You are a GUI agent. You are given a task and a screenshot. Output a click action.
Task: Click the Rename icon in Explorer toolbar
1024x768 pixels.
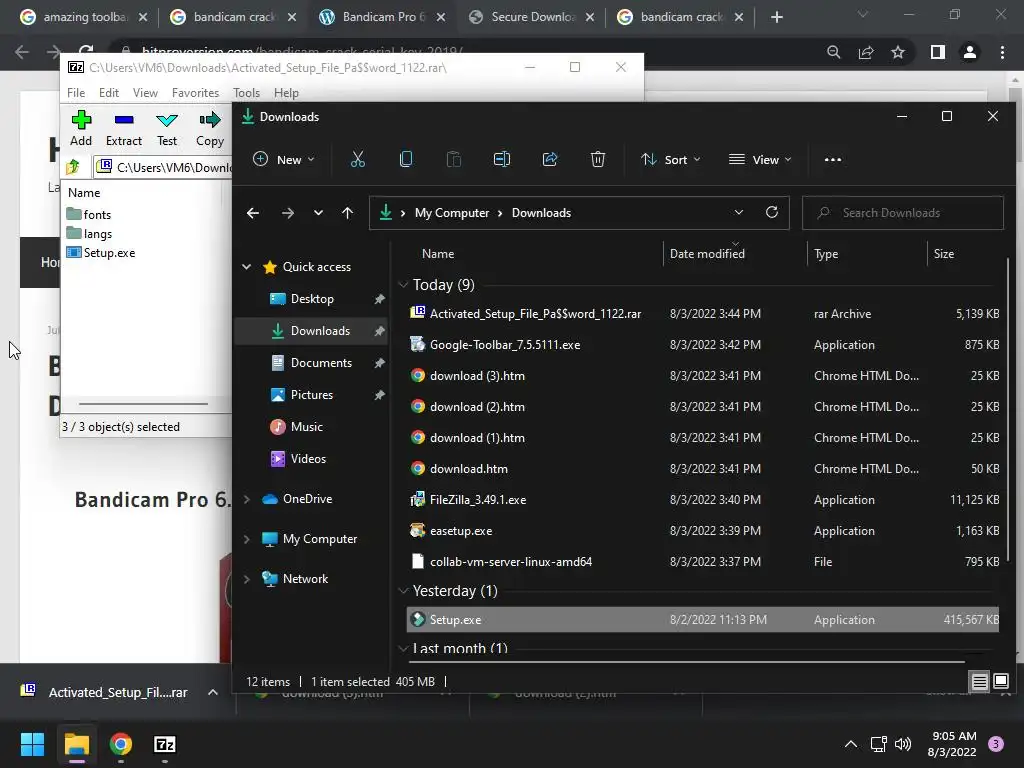click(502, 159)
